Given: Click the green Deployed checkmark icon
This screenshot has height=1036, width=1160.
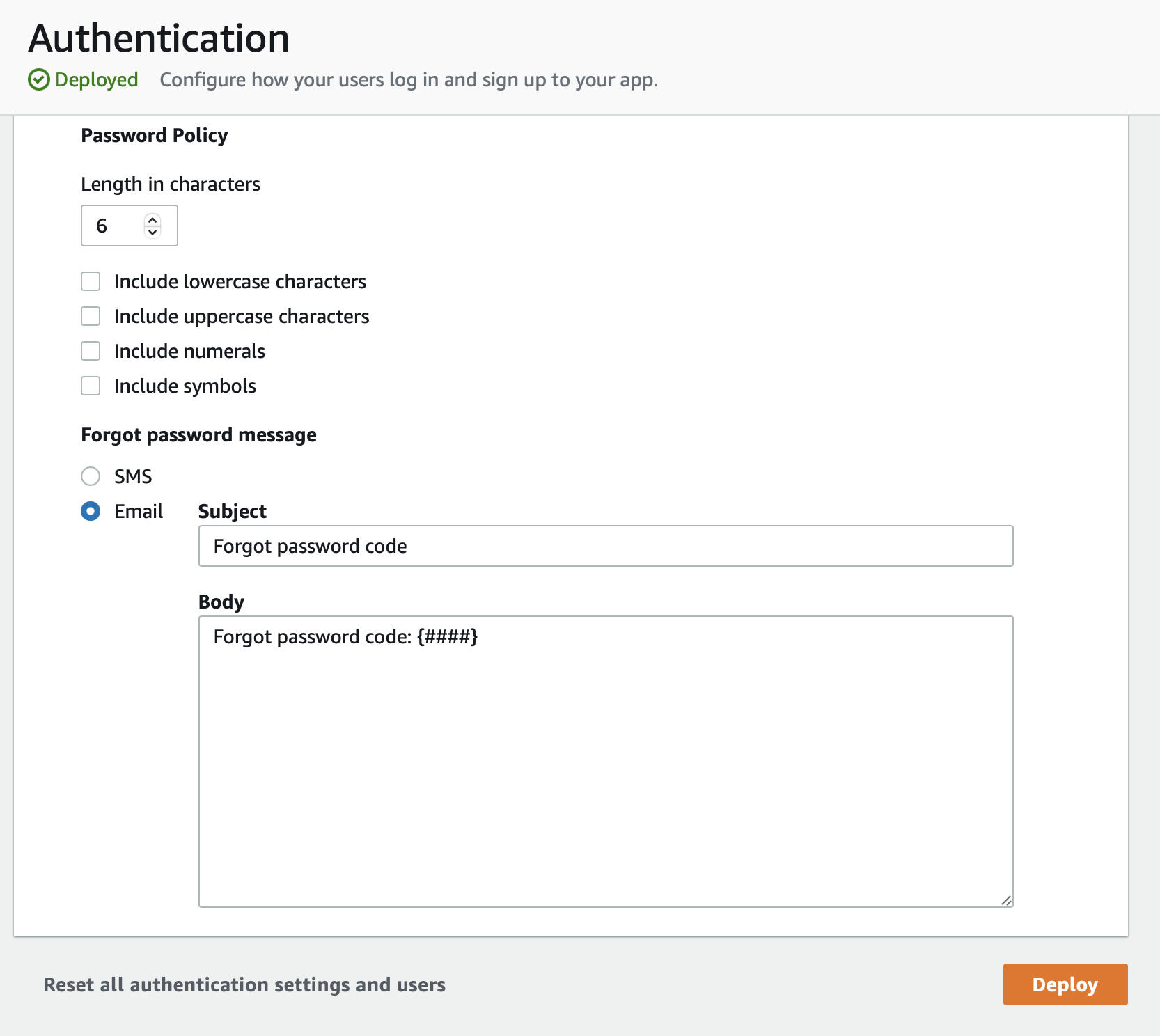Looking at the screenshot, I should (39, 80).
